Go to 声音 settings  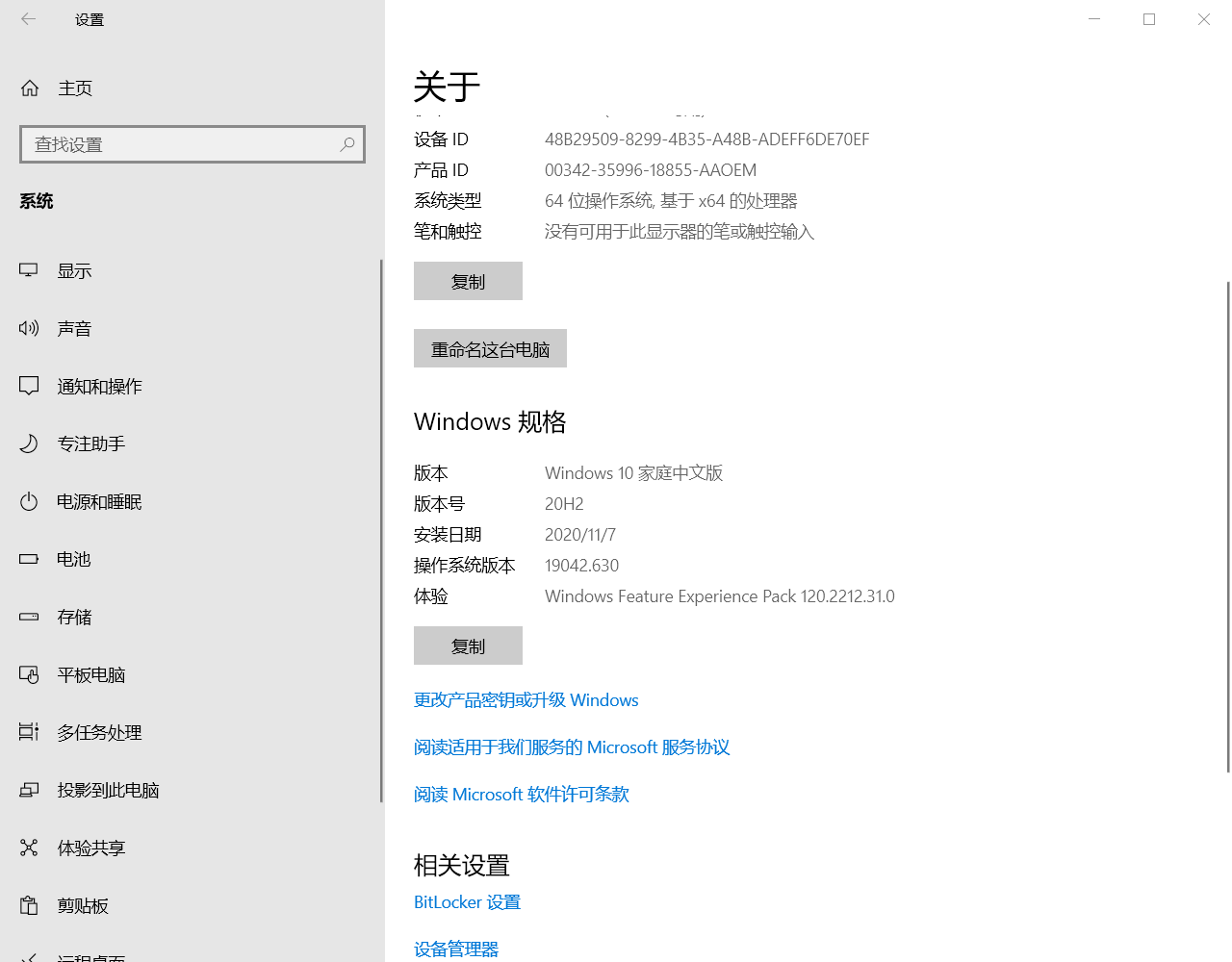pos(74,328)
